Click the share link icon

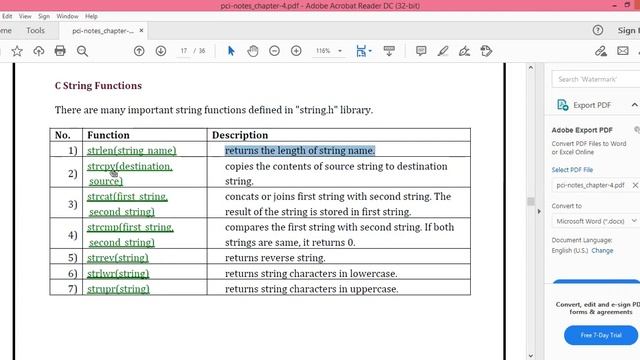pyautogui.click(x=600, y=51)
